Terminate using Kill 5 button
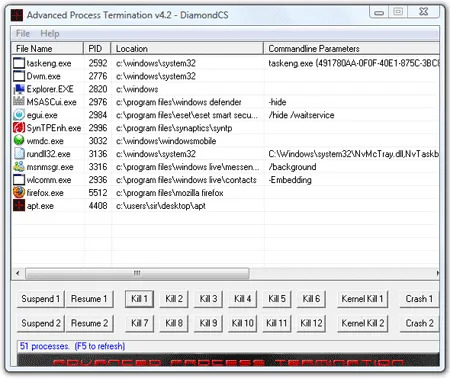 pyautogui.click(x=277, y=299)
